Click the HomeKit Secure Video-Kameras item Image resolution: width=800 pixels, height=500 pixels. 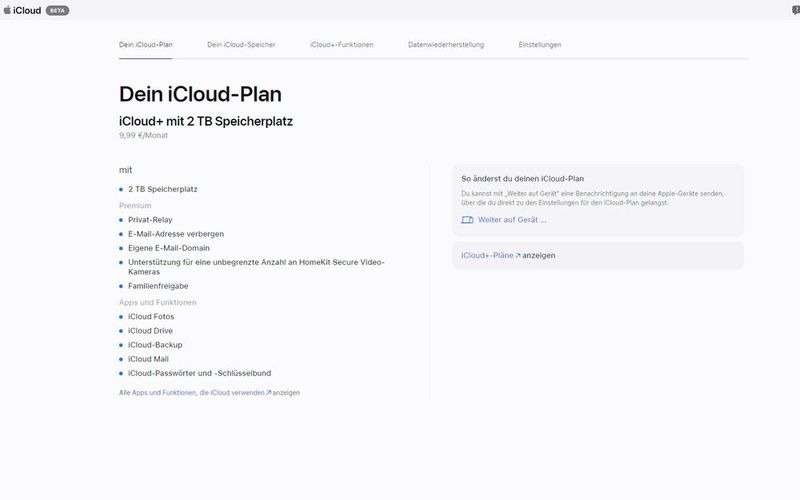[256, 267]
